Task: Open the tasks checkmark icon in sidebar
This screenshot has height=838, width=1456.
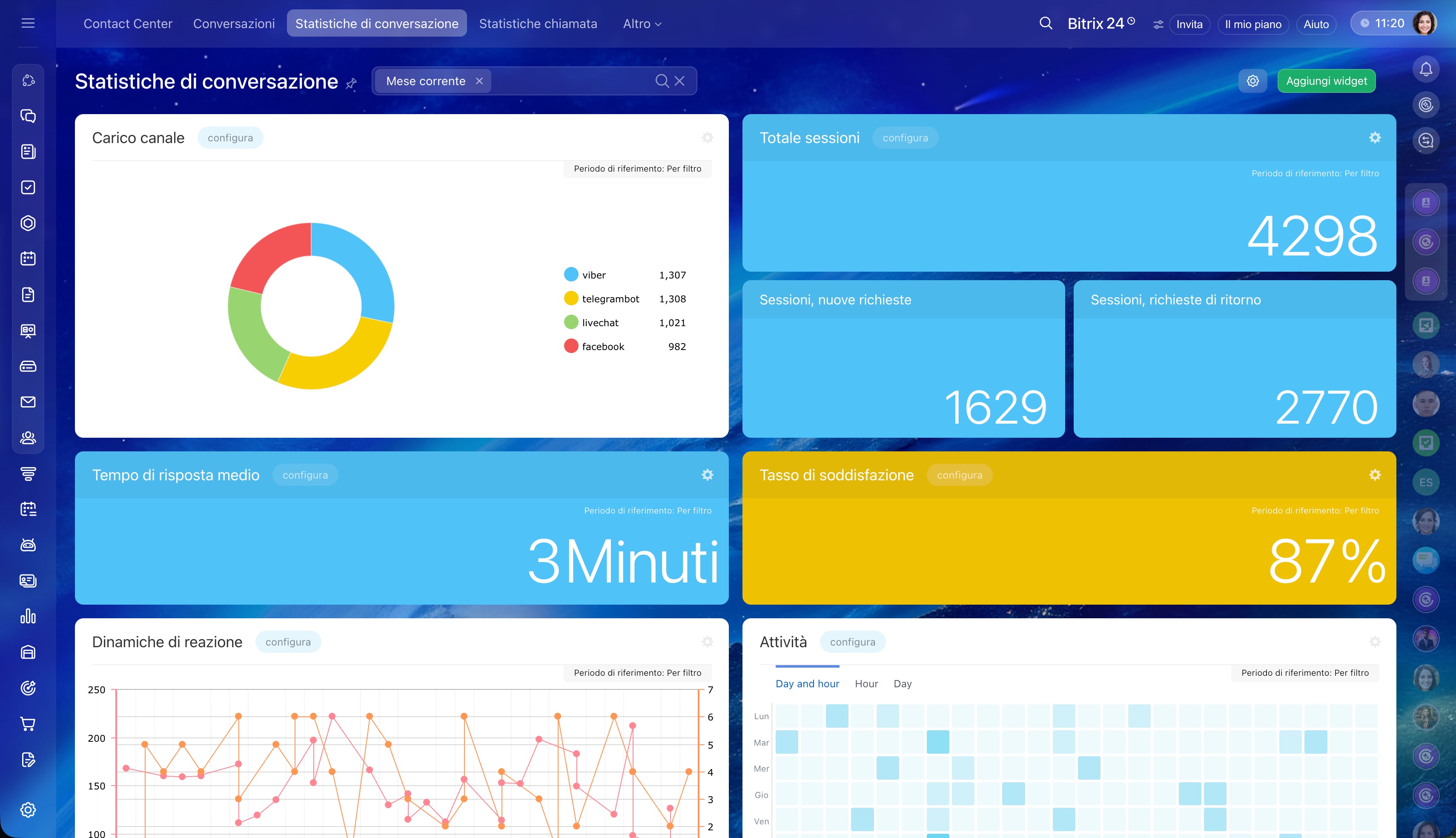Action: coord(28,187)
